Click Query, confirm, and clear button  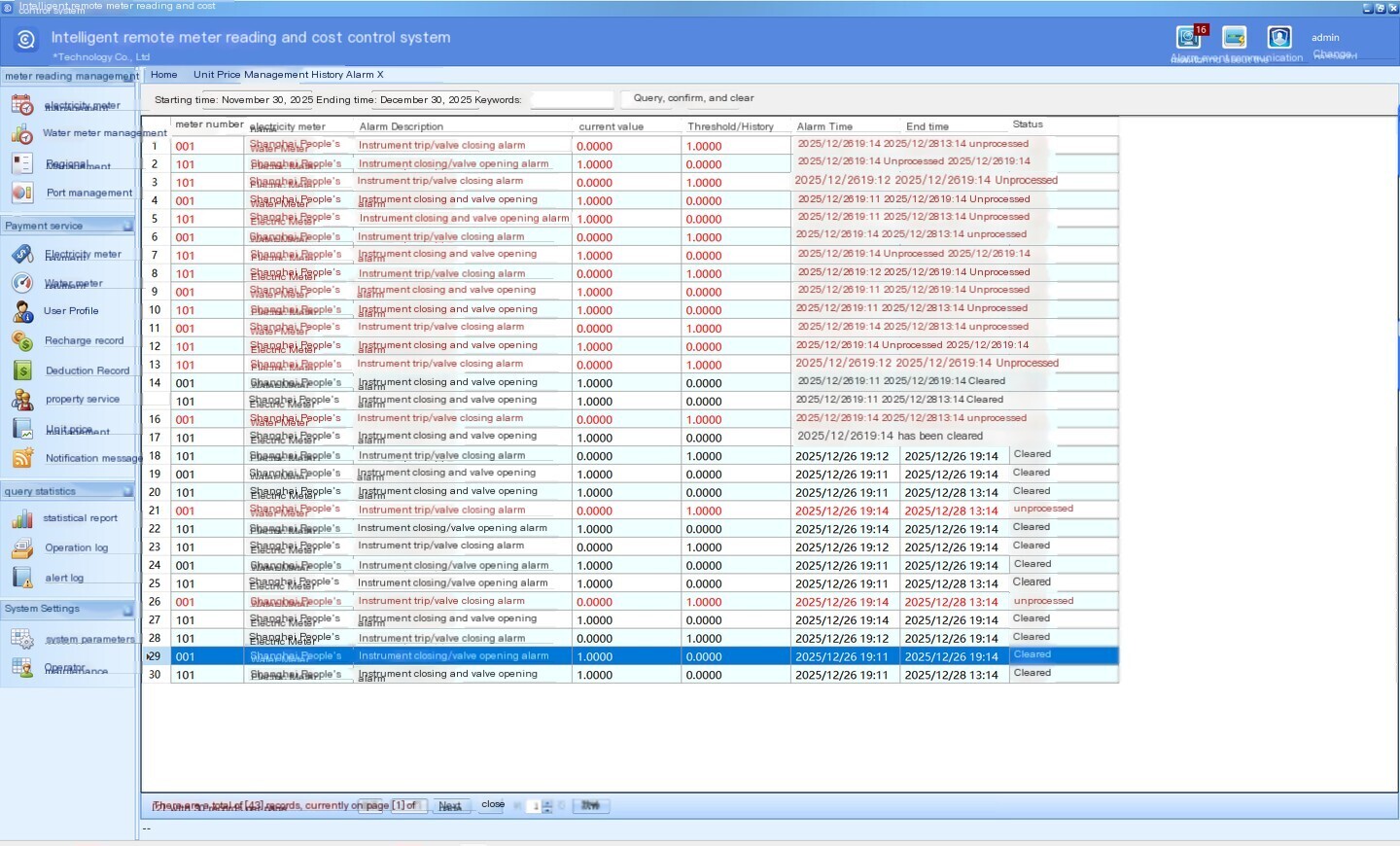tap(693, 98)
